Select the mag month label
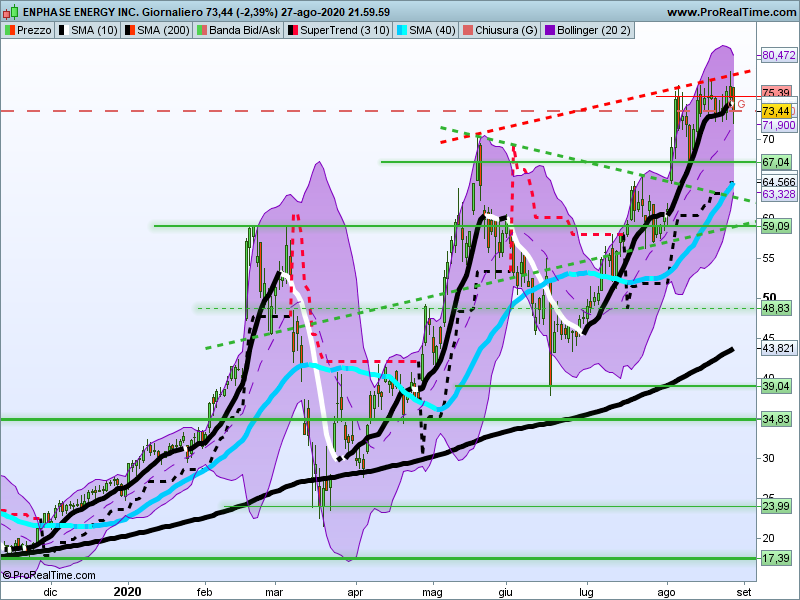The height and width of the screenshot is (600, 800). click(432, 592)
